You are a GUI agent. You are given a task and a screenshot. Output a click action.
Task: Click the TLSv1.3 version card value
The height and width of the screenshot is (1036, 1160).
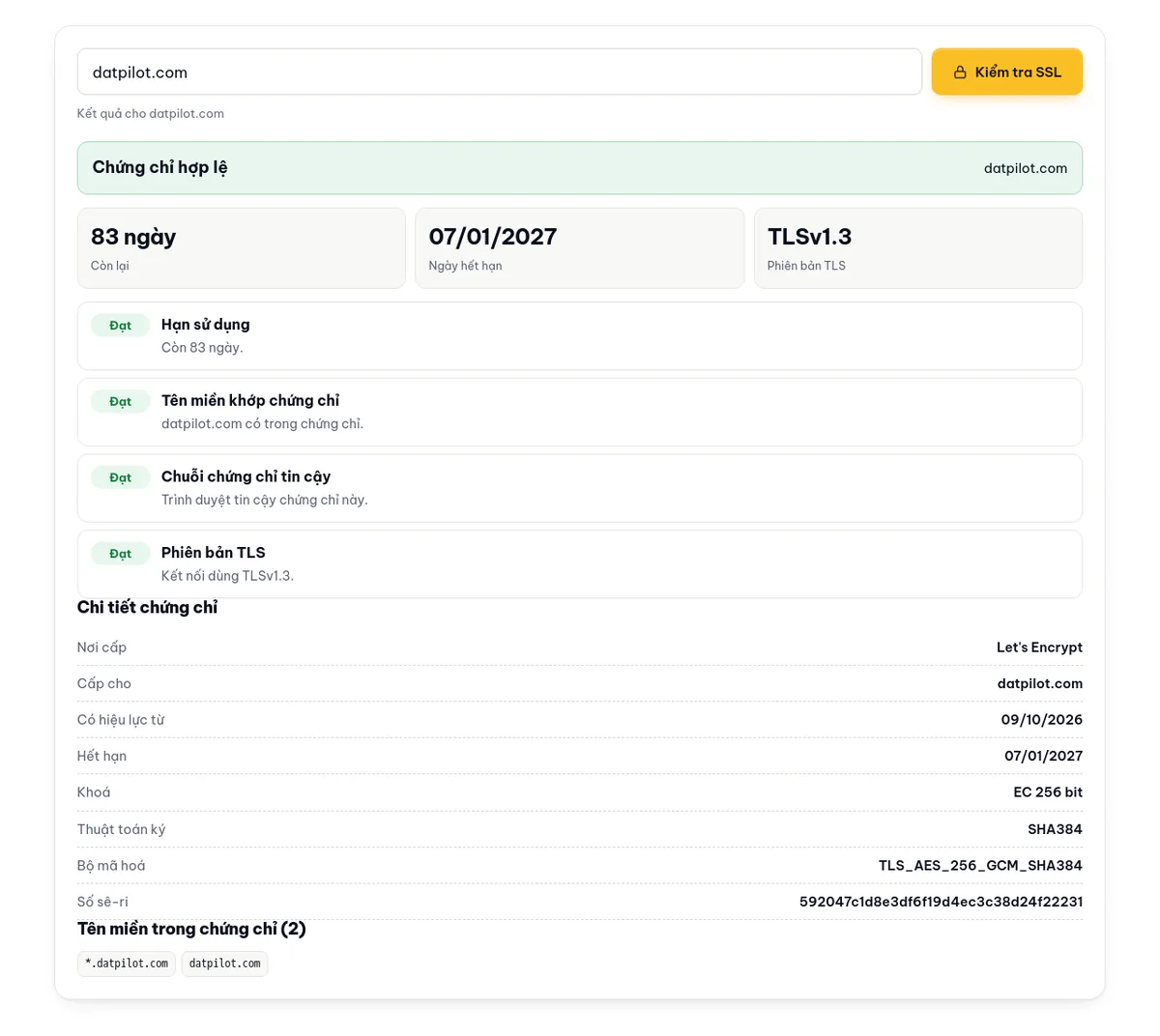pyautogui.click(x=809, y=237)
